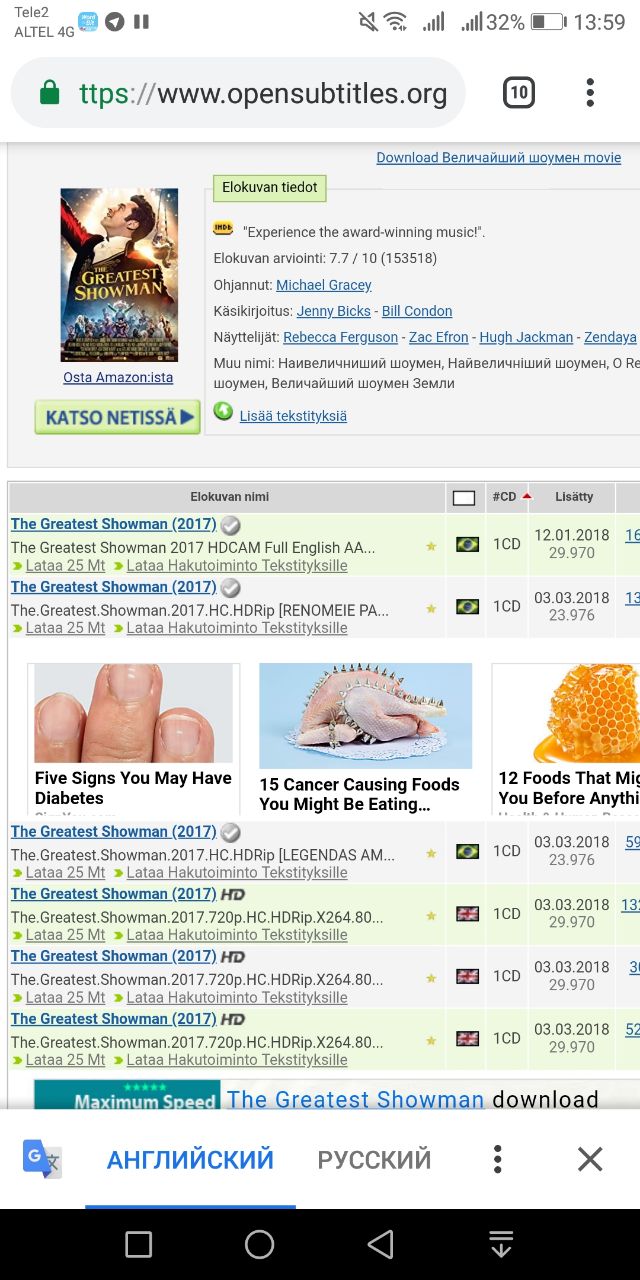The height and width of the screenshot is (1280, 640).
Task: Sort by Elokuvan nimi column header
Action: click(229, 497)
